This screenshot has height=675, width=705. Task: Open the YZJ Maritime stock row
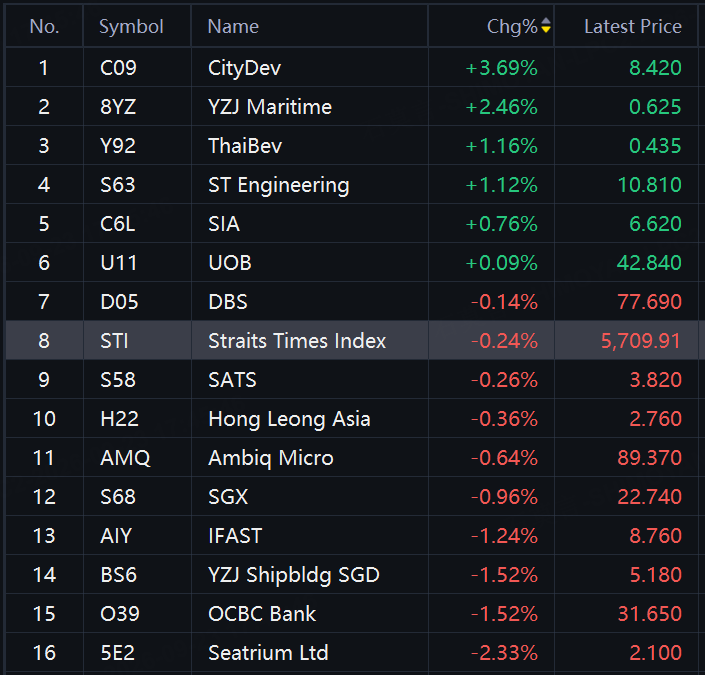tap(352, 107)
